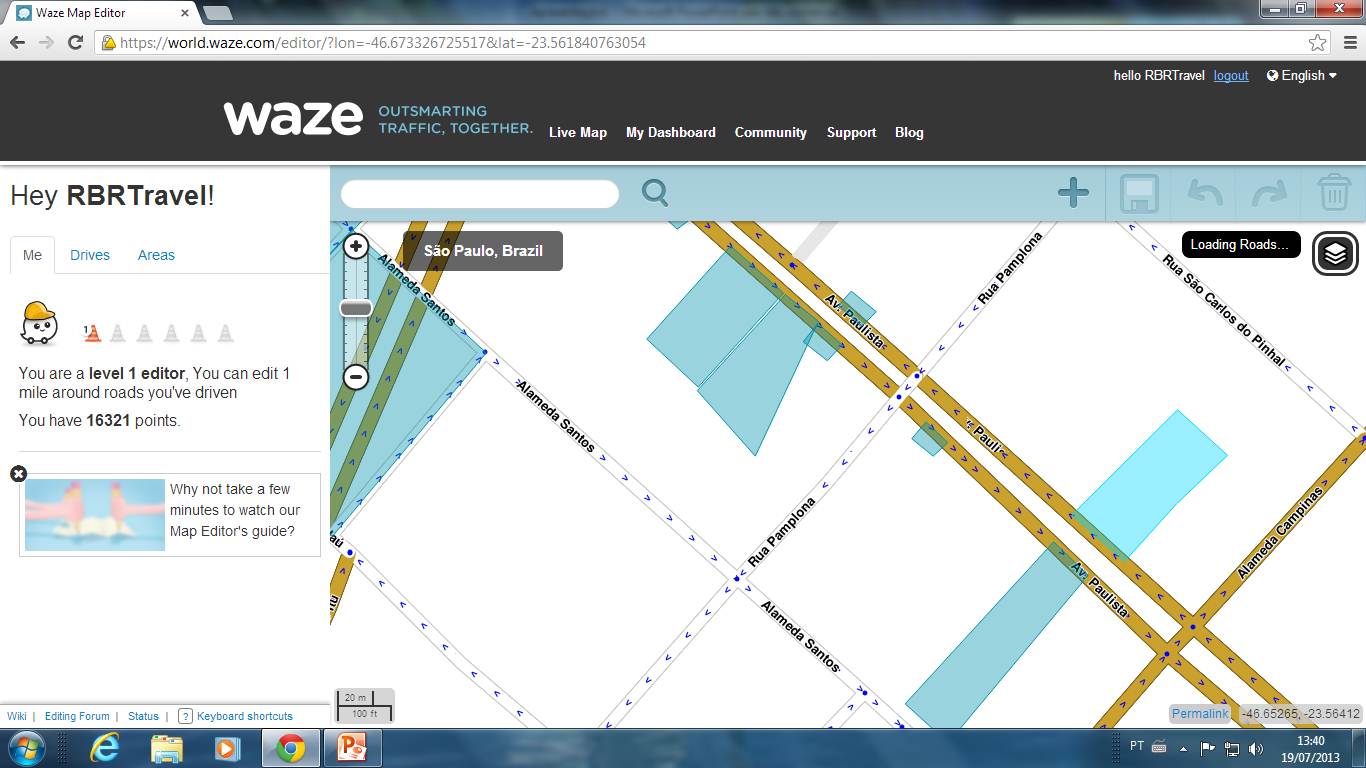Zoom out of the map with minus
Screen dimensions: 1366x768
pyautogui.click(x=356, y=377)
